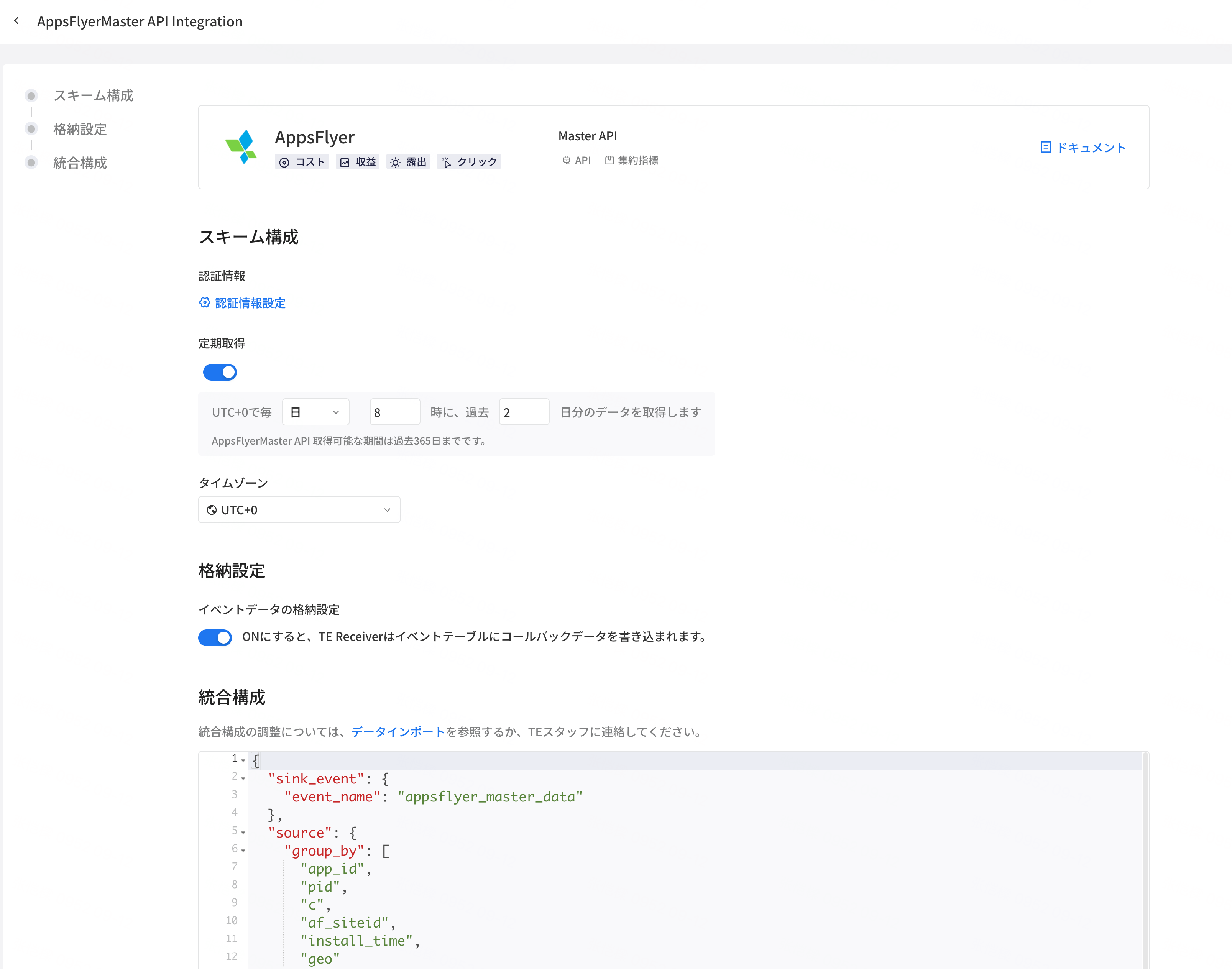
Task: Collapse the sink_event fold arrow on line 2
Action: (x=243, y=778)
